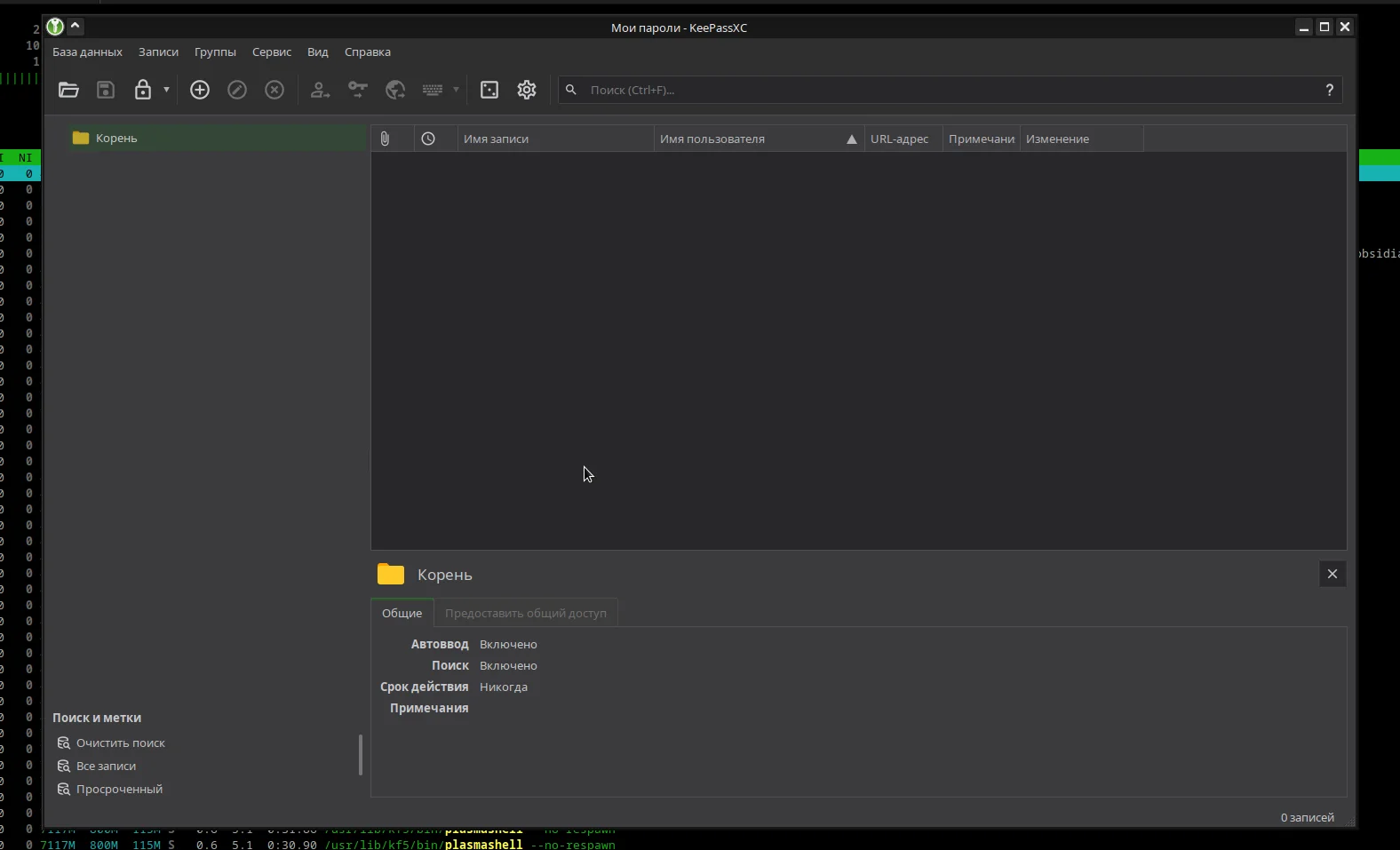Expand the auto-type keyboard dropdown arrow
The image size is (1400, 850).
coord(456,90)
